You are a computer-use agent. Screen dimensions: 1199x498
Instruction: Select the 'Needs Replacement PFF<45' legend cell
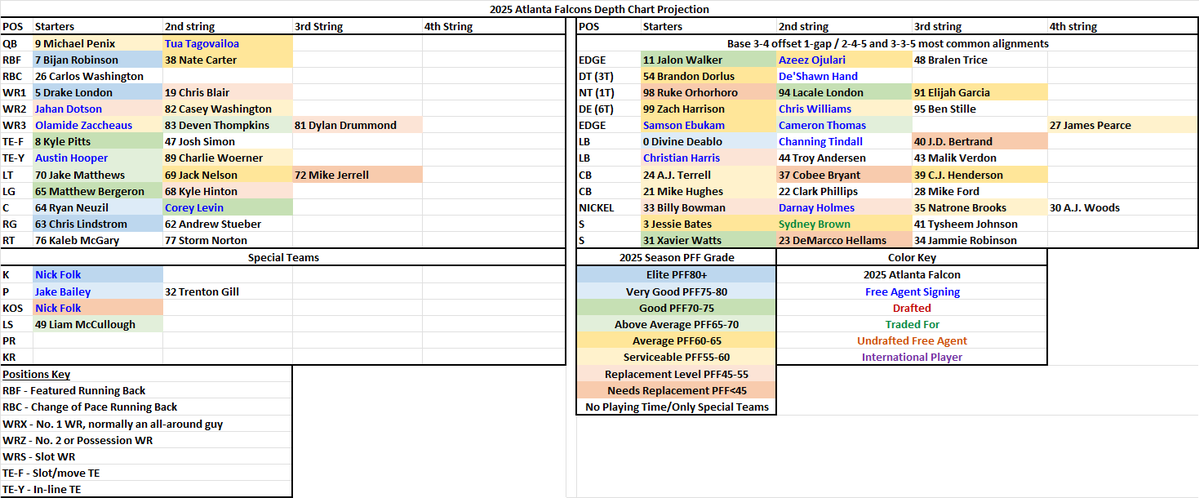coord(676,390)
